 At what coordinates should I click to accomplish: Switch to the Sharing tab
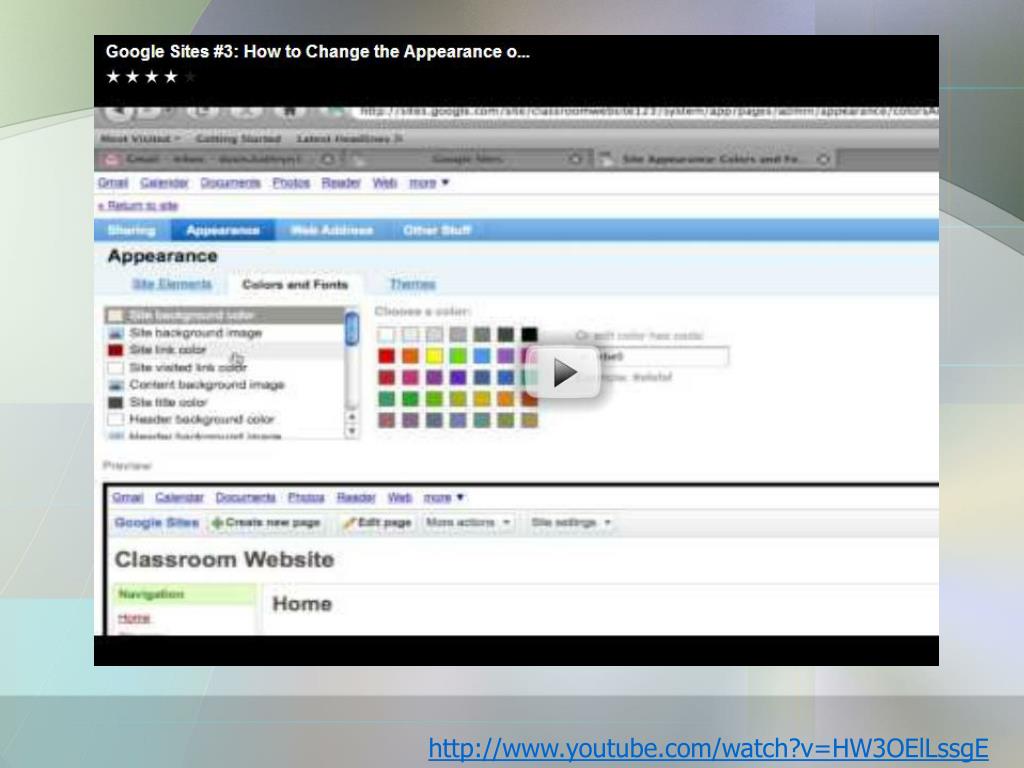click(x=132, y=231)
